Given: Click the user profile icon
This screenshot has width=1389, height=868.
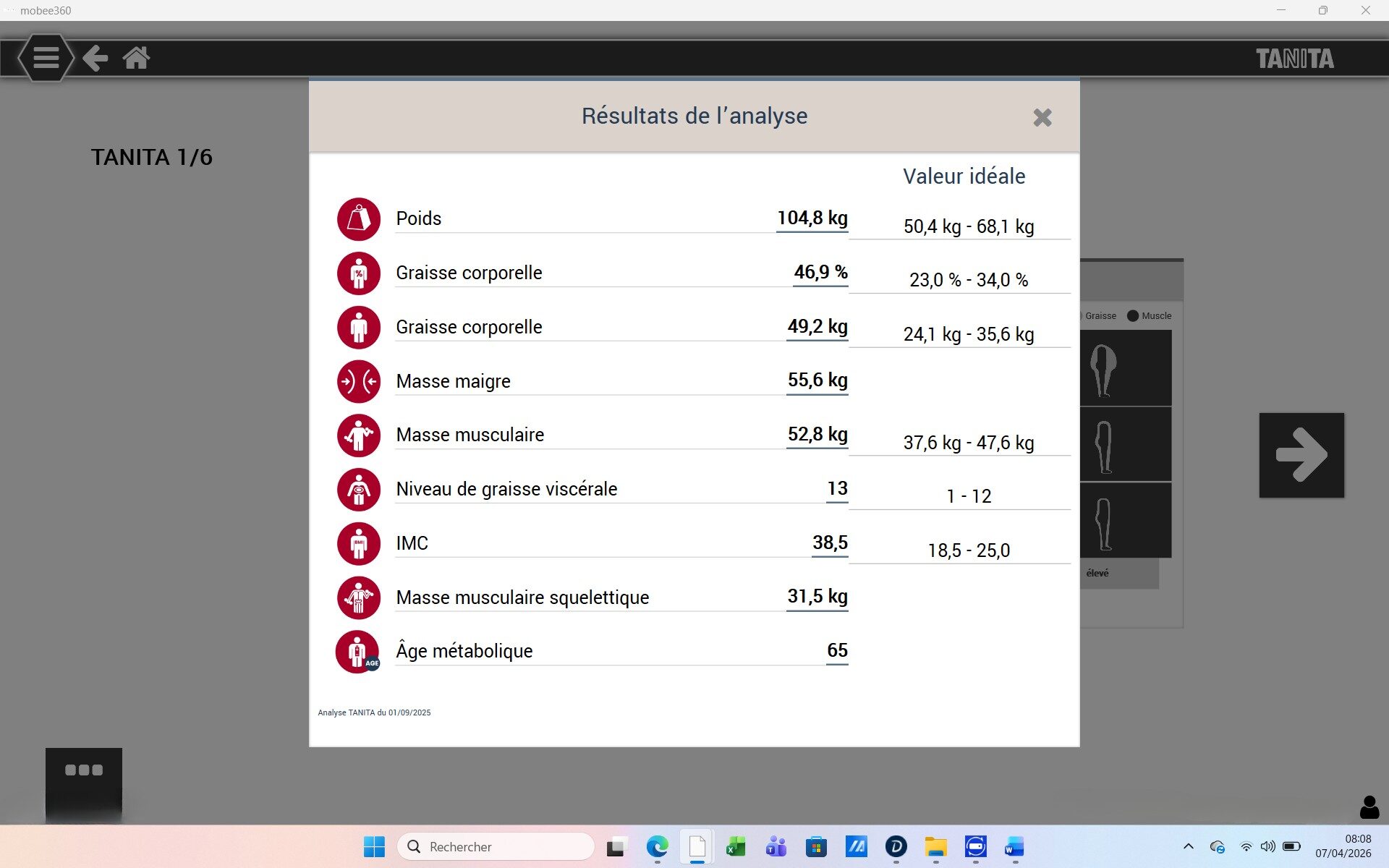Looking at the screenshot, I should (1369, 807).
